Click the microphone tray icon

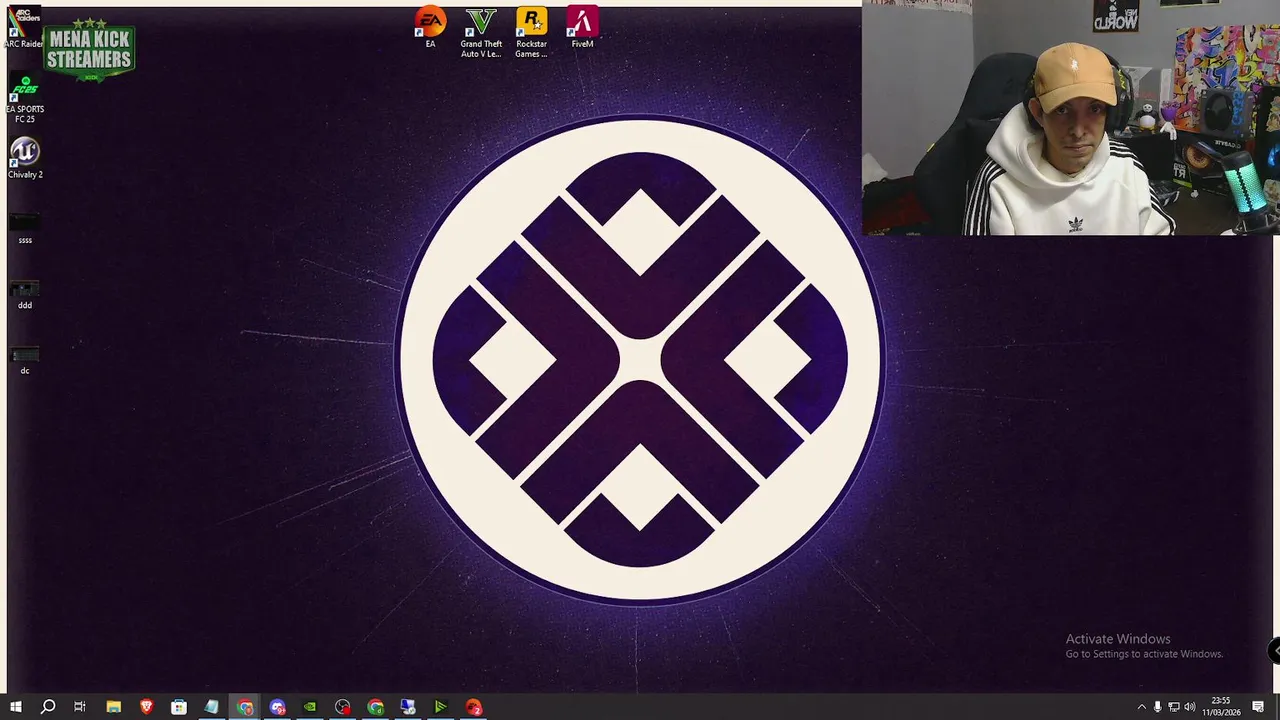(1158, 707)
